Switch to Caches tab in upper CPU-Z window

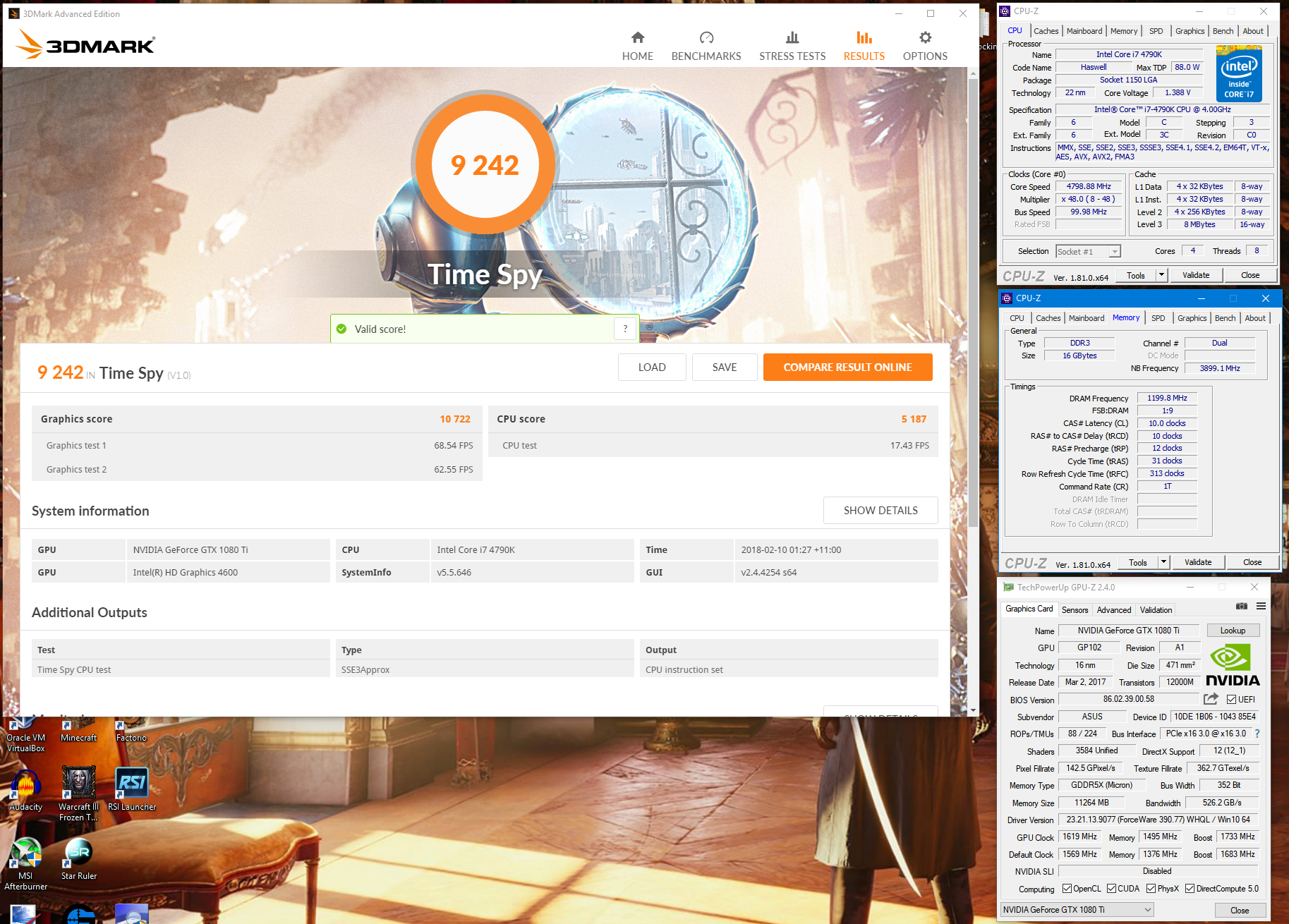click(x=1046, y=31)
